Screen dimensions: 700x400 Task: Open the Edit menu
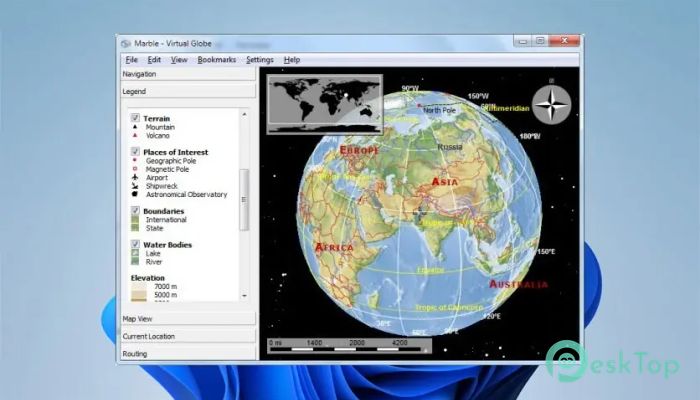click(x=154, y=60)
